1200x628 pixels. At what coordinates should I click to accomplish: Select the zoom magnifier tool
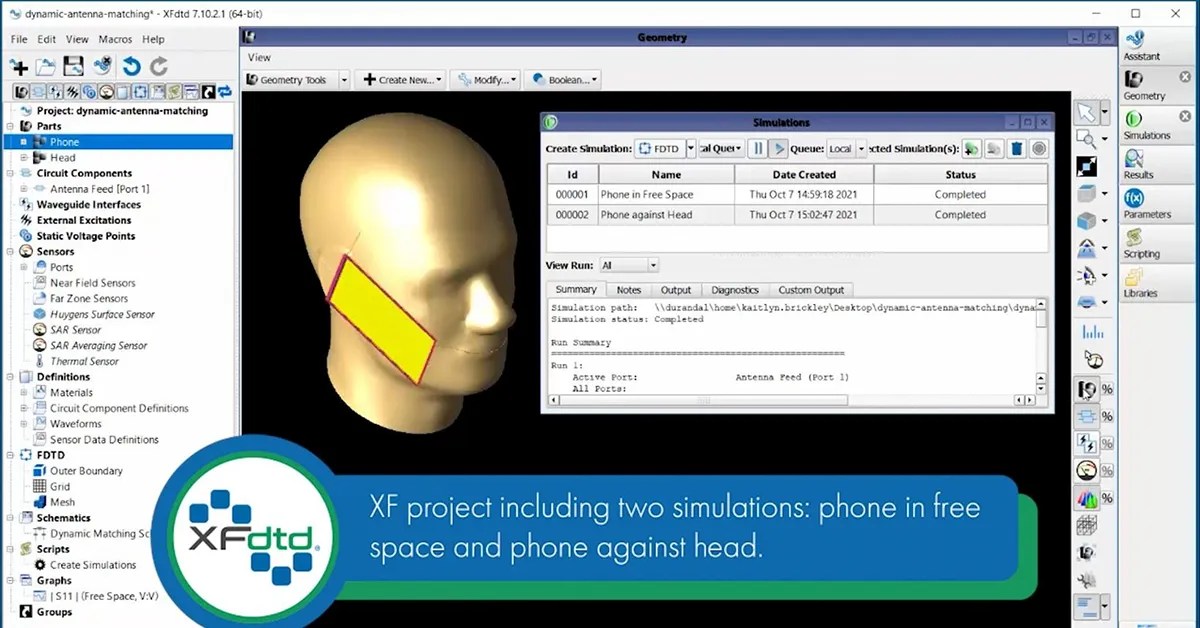(x=1086, y=138)
